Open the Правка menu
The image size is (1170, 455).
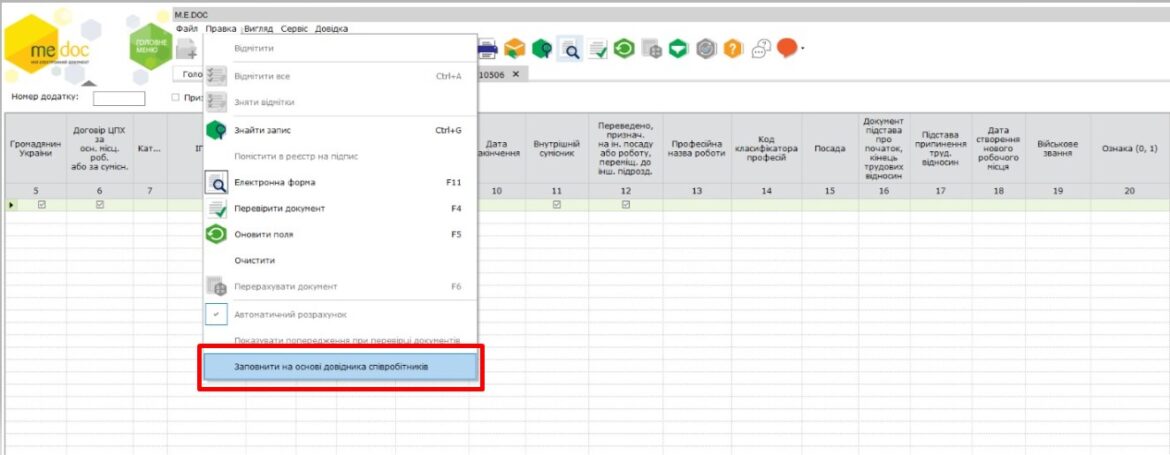click(x=221, y=29)
